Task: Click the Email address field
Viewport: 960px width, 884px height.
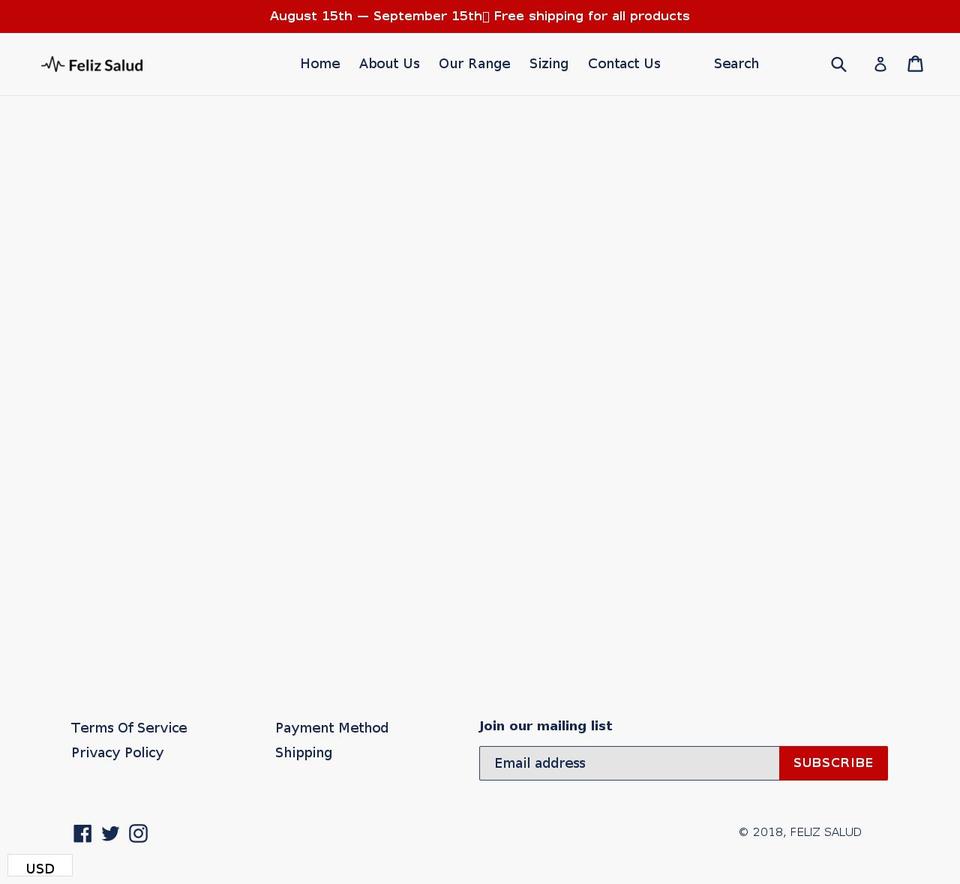Action: [x=629, y=763]
